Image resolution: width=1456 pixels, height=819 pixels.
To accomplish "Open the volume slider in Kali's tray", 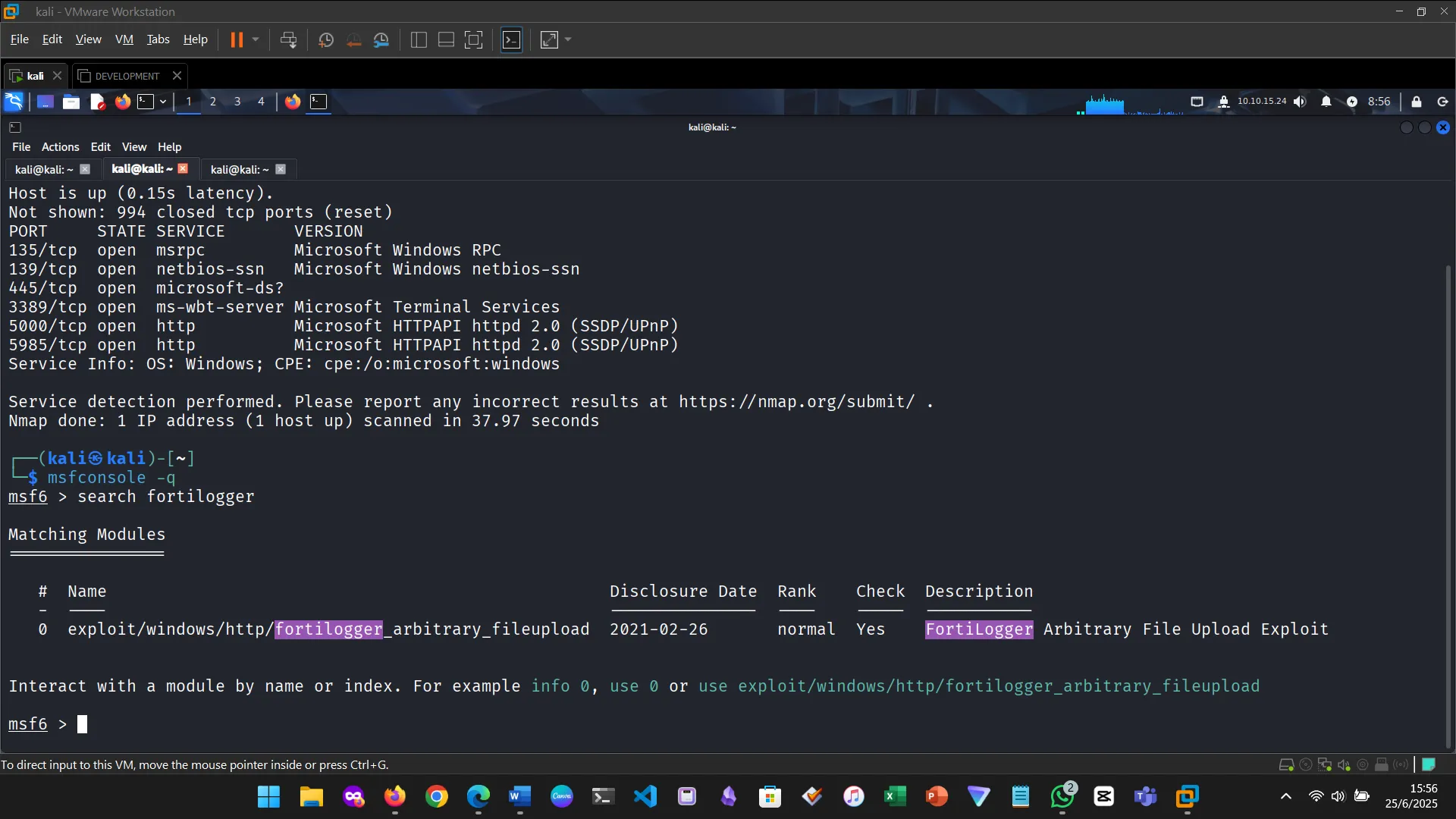I will (x=1300, y=102).
